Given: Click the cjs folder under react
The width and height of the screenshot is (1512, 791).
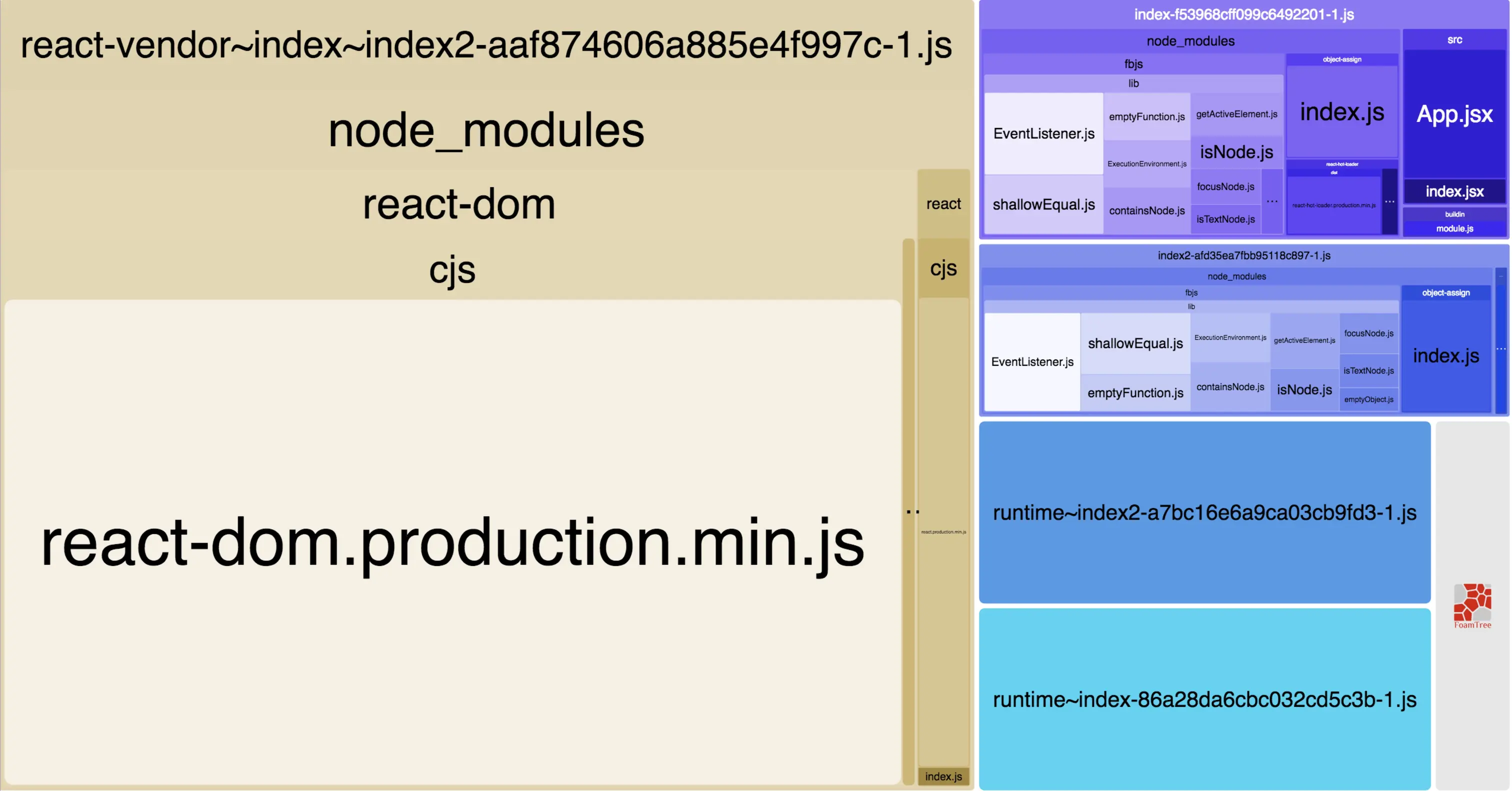Looking at the screenshot, I should click(x=943, y=268).
